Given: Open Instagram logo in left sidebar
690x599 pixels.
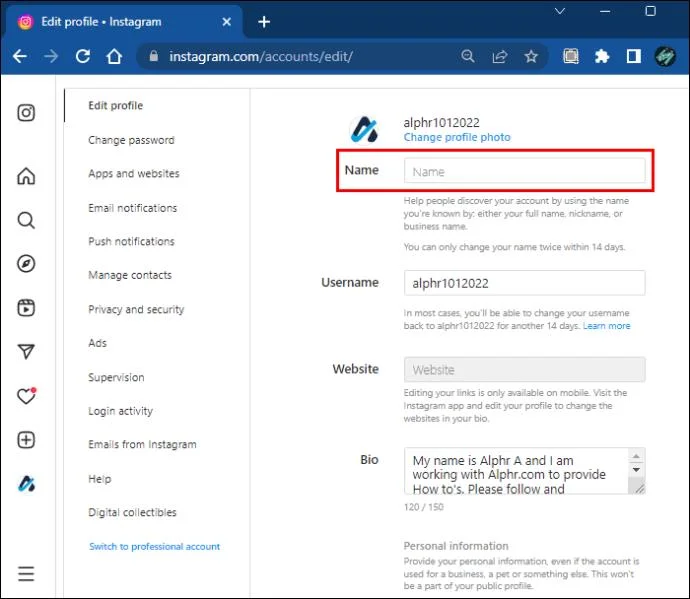Looking at the screenshot, I should (26, 113).
